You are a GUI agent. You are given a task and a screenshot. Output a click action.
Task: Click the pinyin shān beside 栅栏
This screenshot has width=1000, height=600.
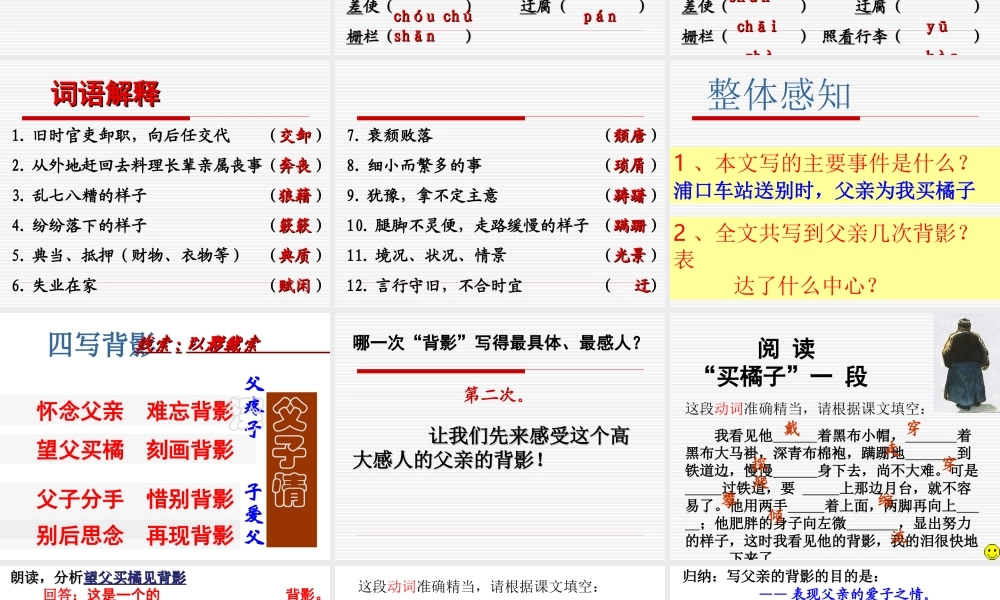point(415,36)
